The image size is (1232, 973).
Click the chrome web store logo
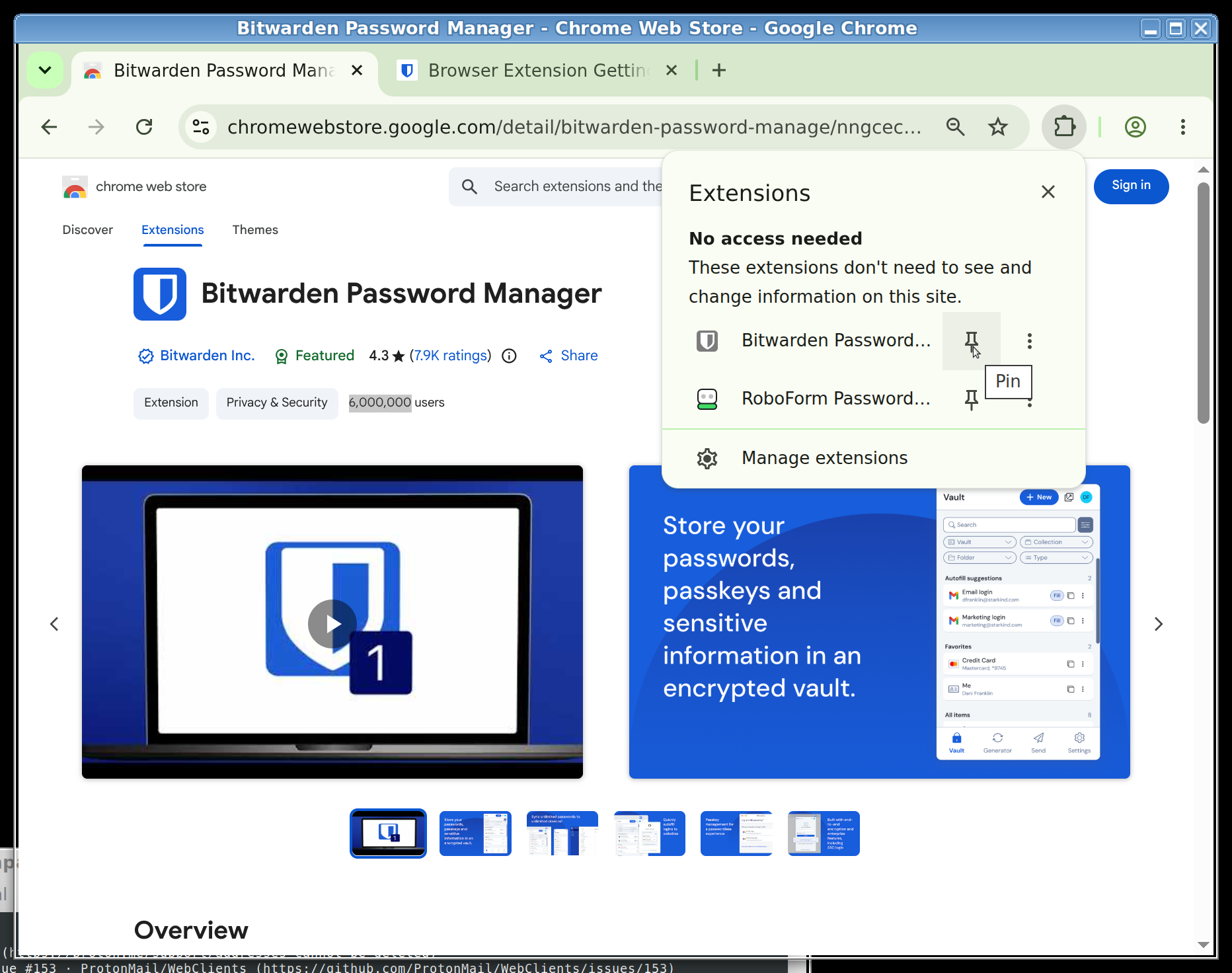134,187
